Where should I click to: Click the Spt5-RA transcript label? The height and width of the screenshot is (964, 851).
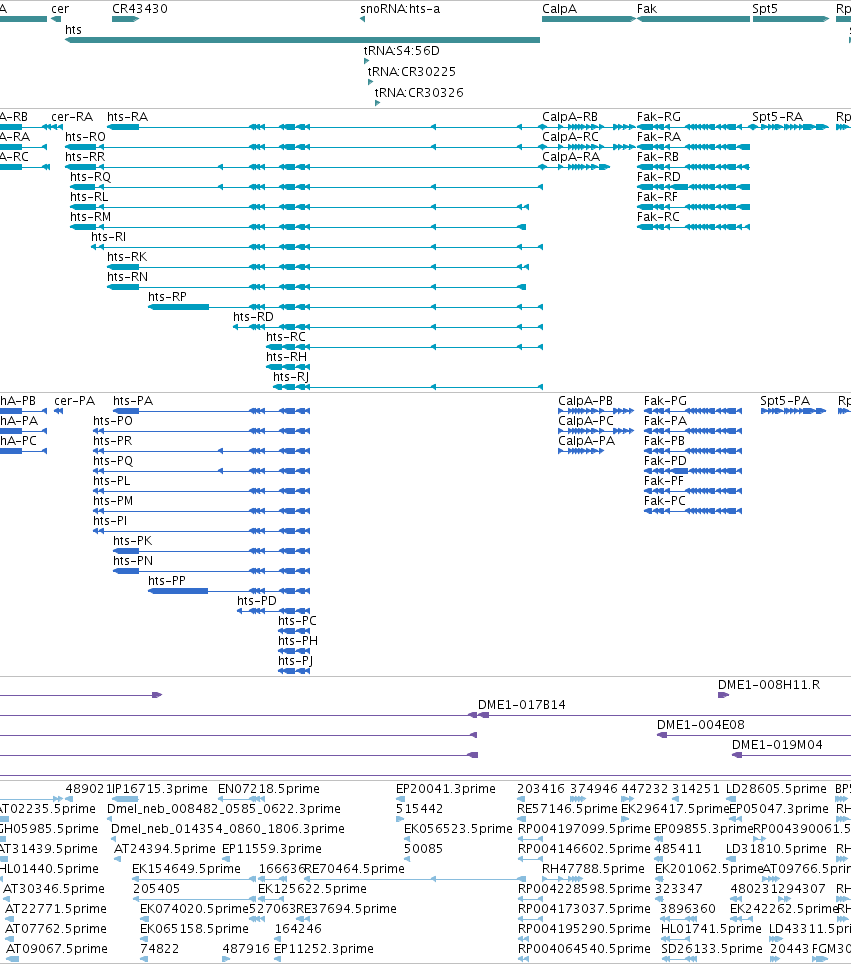pos(778,117)
